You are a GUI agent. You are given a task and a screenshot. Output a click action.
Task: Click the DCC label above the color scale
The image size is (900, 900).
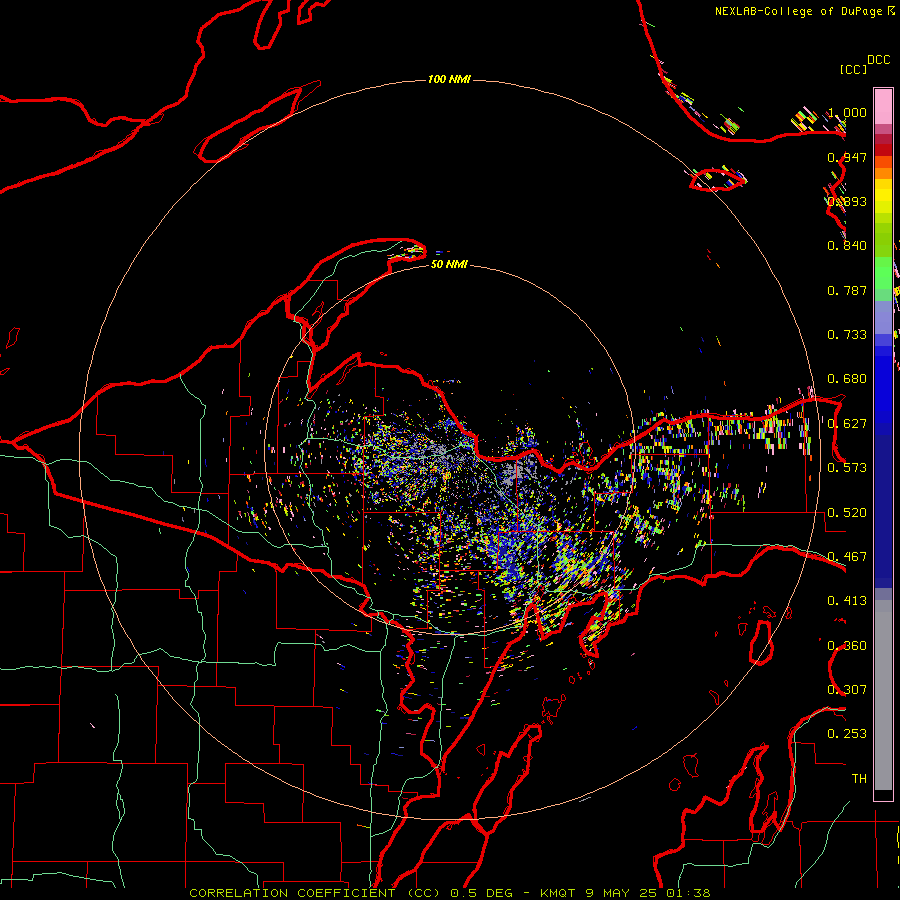(x=878, y=60)
